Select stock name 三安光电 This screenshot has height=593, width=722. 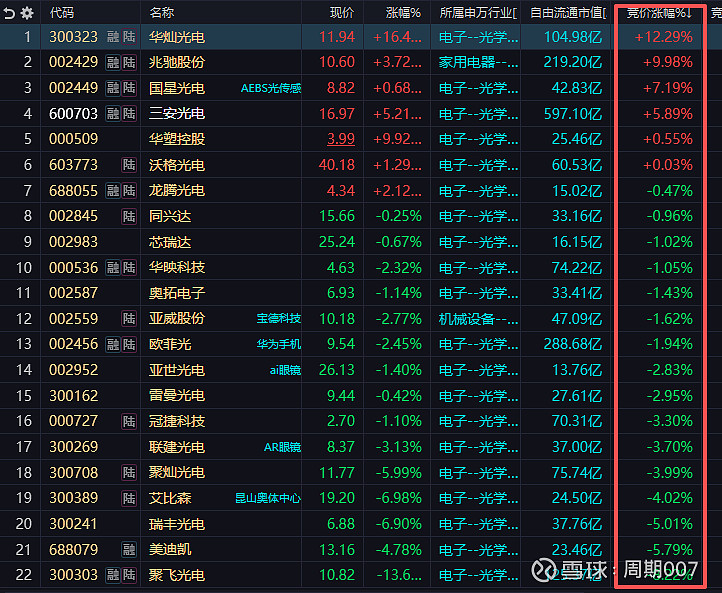(x=177, y=113)
